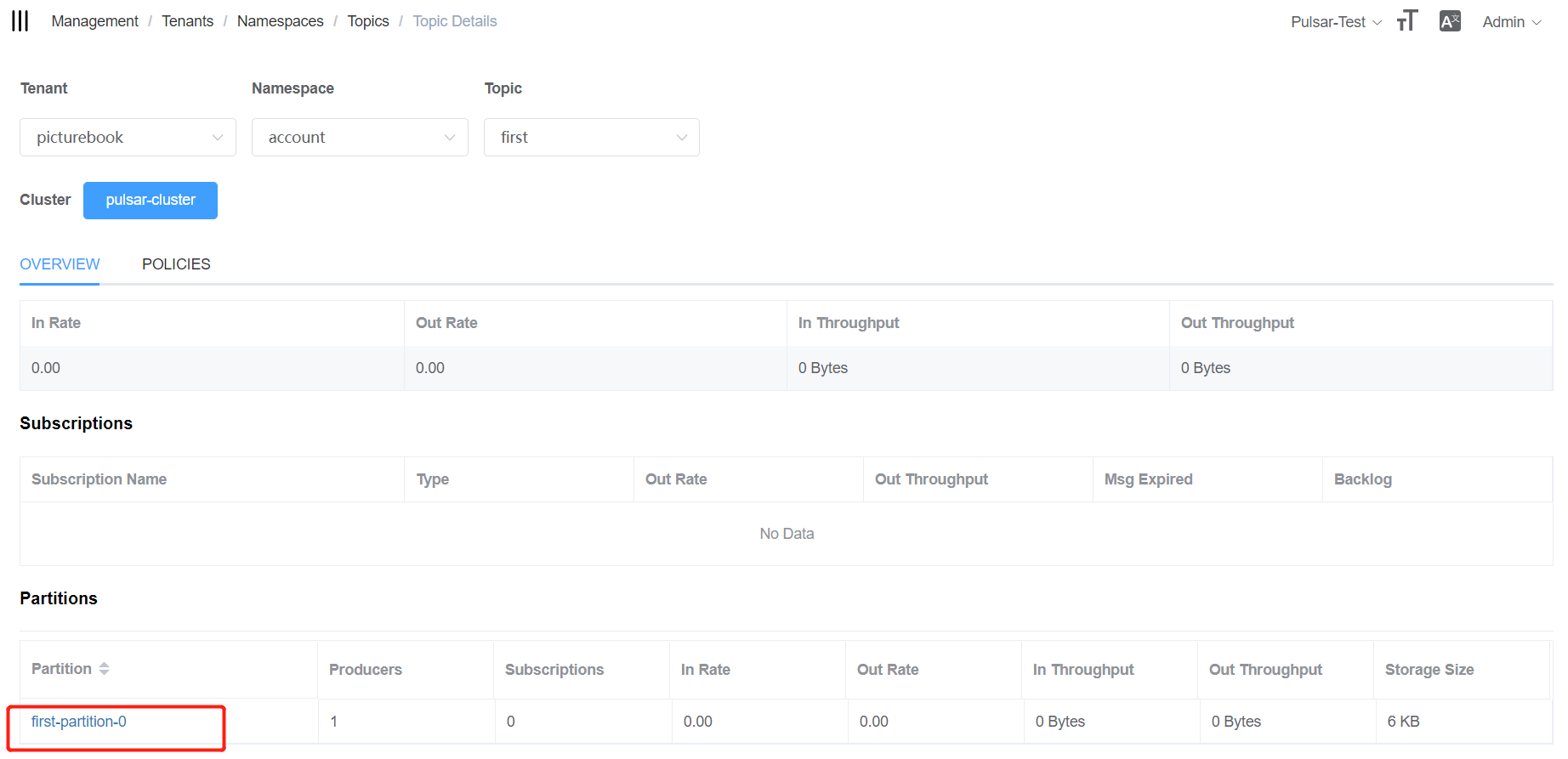Screen dimensions: 1568x759
Task: Click the No Data placeholder text
Action: (x=787, y=534)
